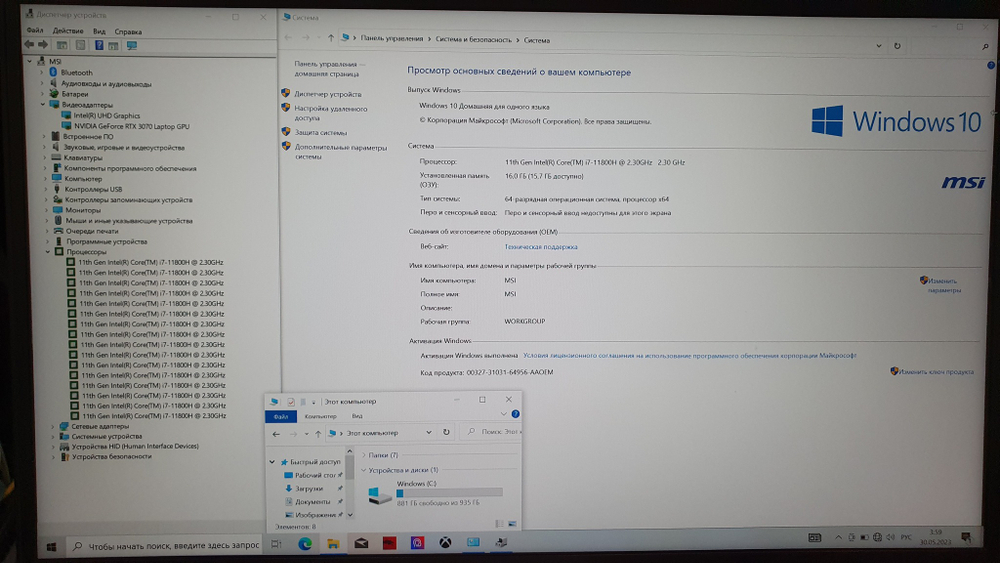This screenshot has width=1000, height=563.
Task: Click Microsoft license terms link
Action: [x=689, y=355]
